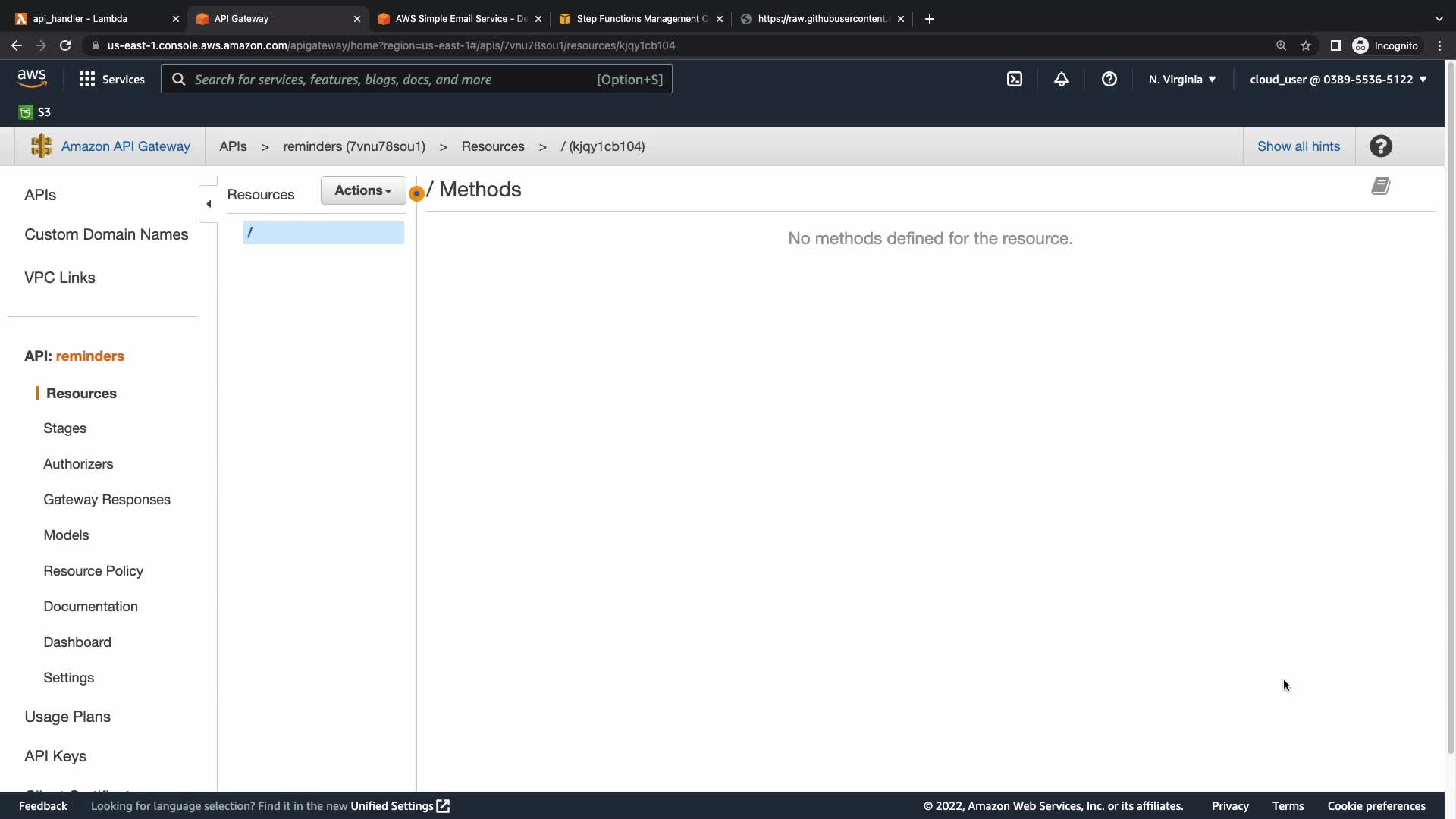
Task: Open Stages in the sidebar
Action: pos(64,428)
